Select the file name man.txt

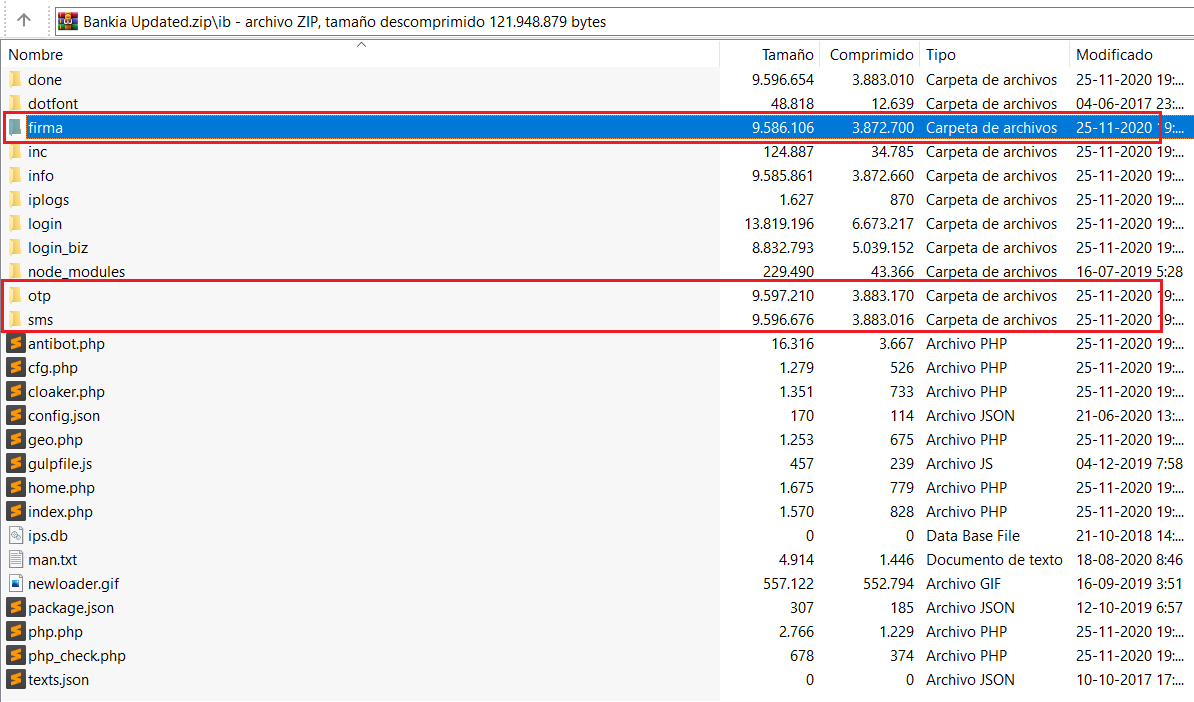53,560
